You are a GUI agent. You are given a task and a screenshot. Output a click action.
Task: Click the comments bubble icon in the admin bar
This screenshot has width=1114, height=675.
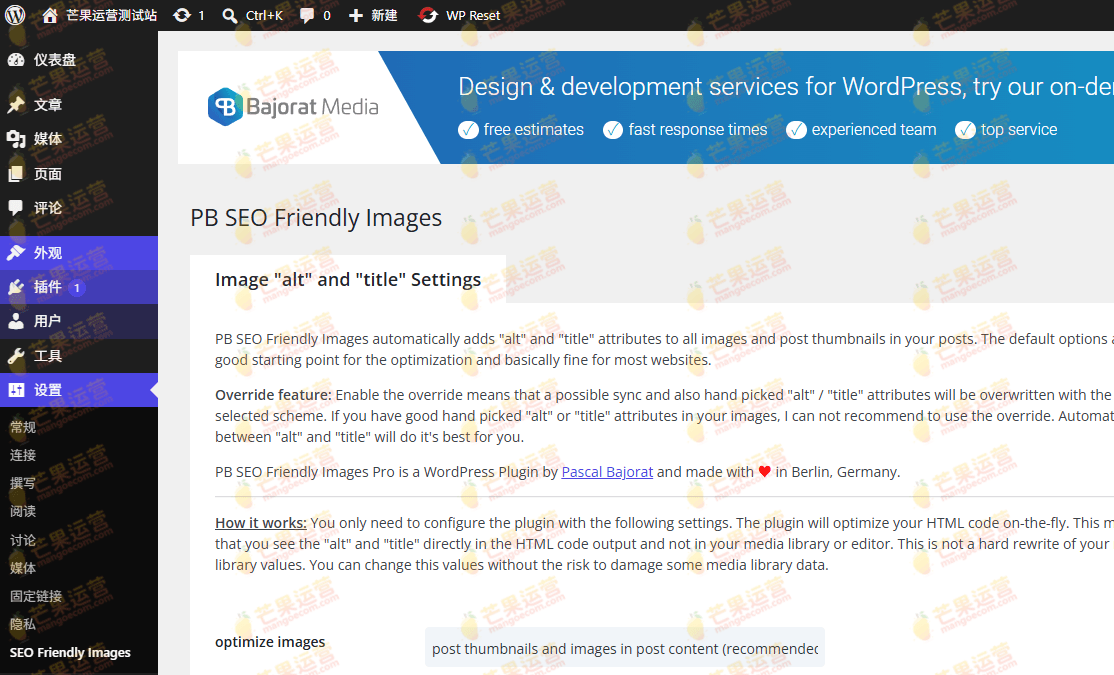pyautogui.click(x=307, y=16)
